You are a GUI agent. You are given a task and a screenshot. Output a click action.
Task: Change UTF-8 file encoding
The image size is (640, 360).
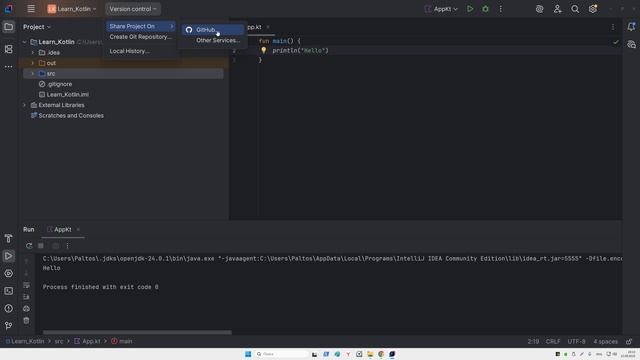pos(576,341)
